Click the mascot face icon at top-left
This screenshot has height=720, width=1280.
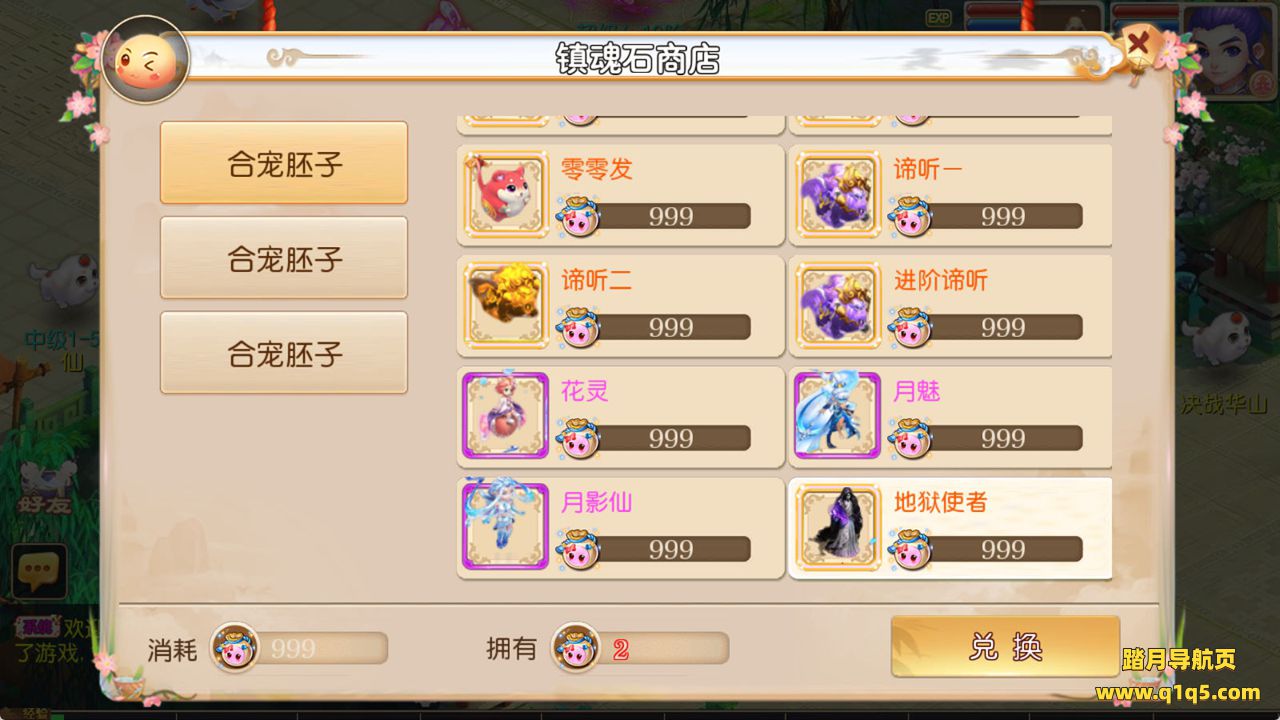coord(145,61)
